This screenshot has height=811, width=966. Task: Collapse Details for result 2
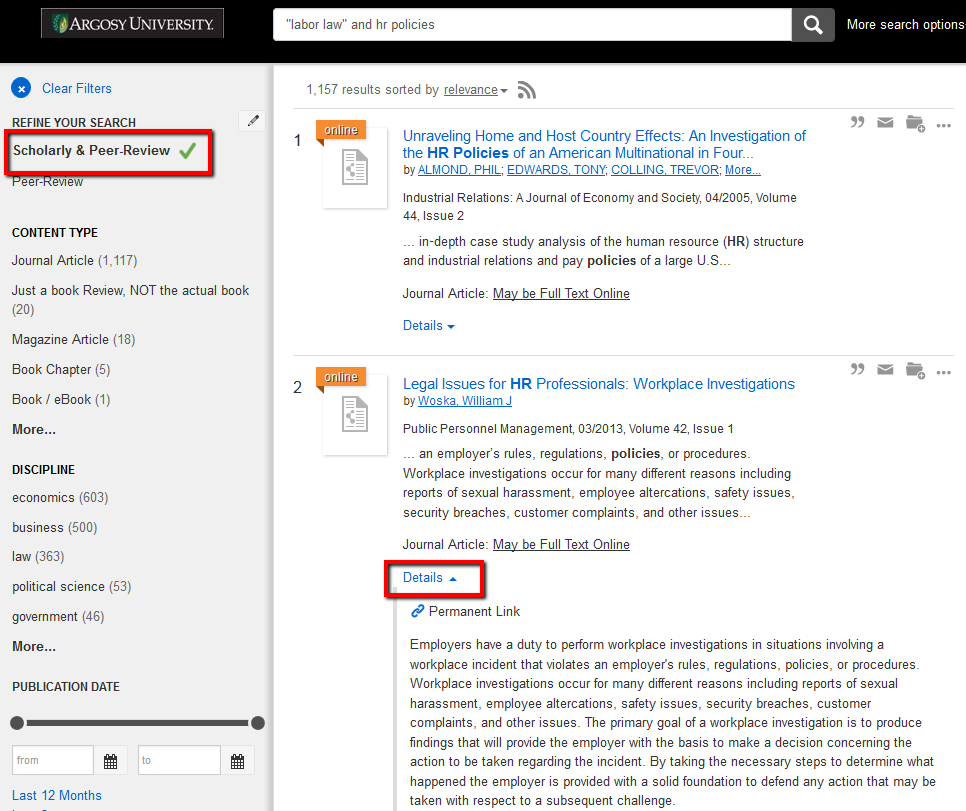430,577
